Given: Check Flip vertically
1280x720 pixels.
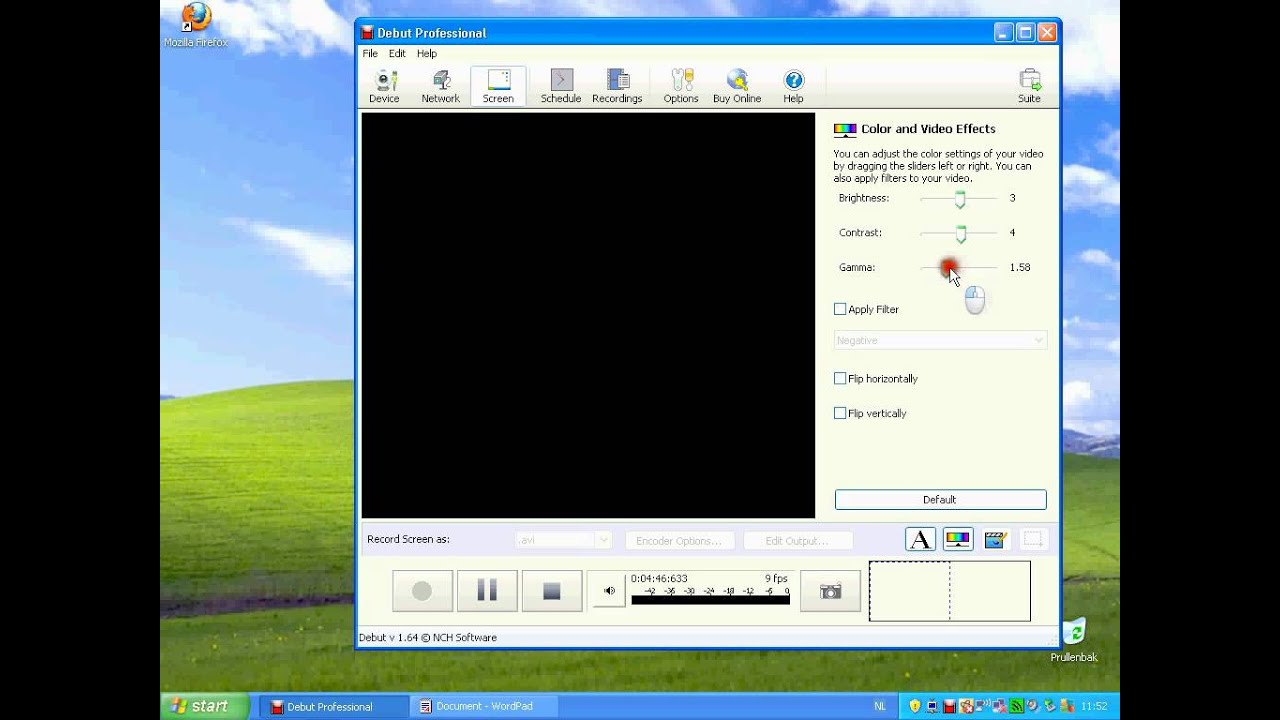Looking at the screenshot, I should click(840, 413).
